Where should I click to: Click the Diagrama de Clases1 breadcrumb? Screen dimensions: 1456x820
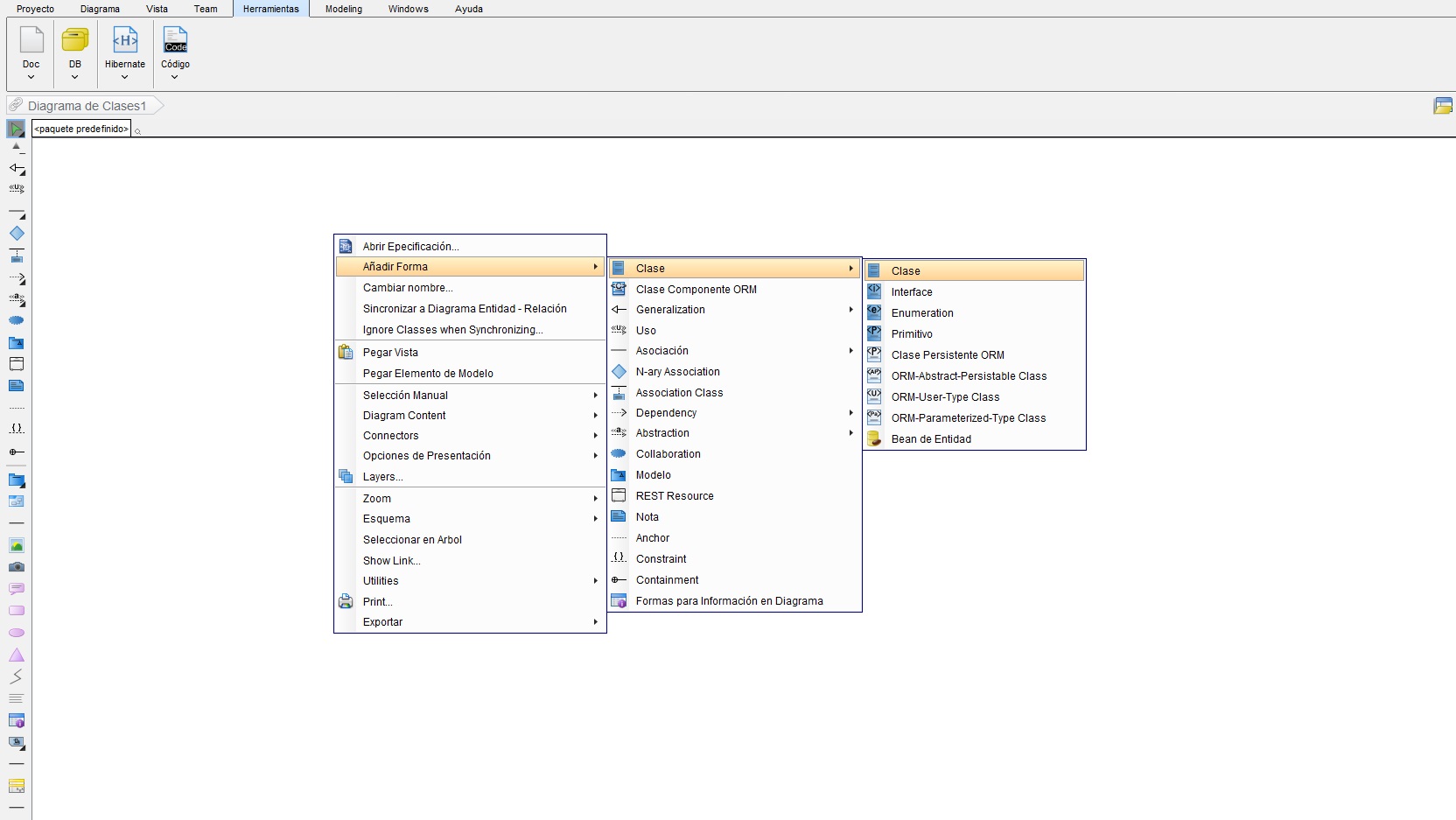[87, 106]
